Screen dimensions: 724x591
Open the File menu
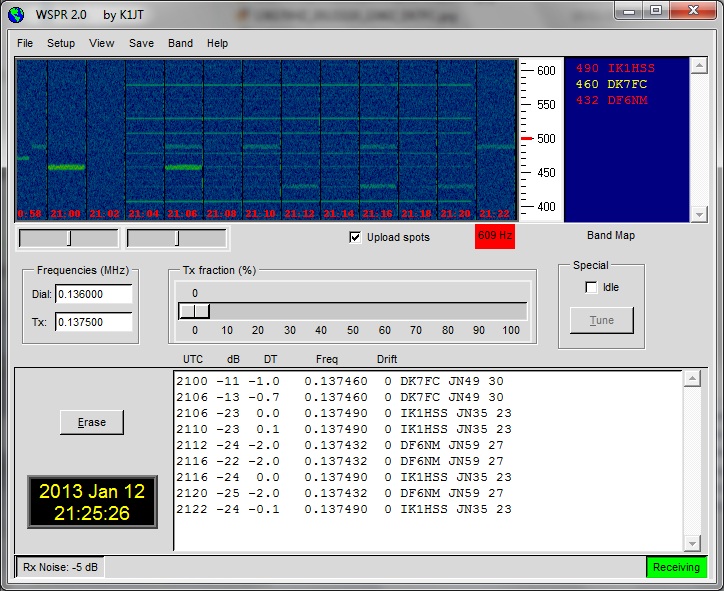coord(25,43)
